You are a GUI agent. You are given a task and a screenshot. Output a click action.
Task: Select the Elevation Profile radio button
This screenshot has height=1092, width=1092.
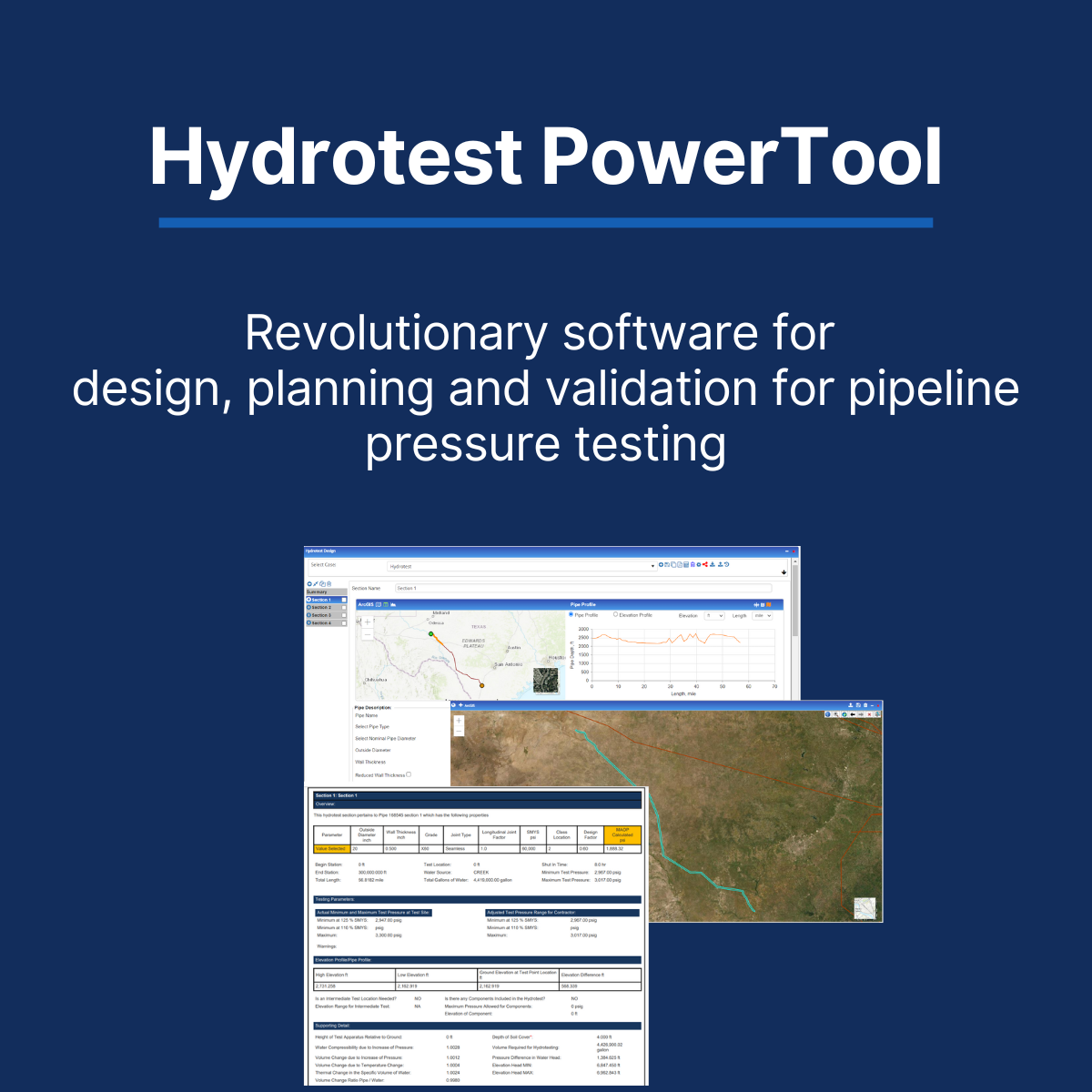point(616,615)
